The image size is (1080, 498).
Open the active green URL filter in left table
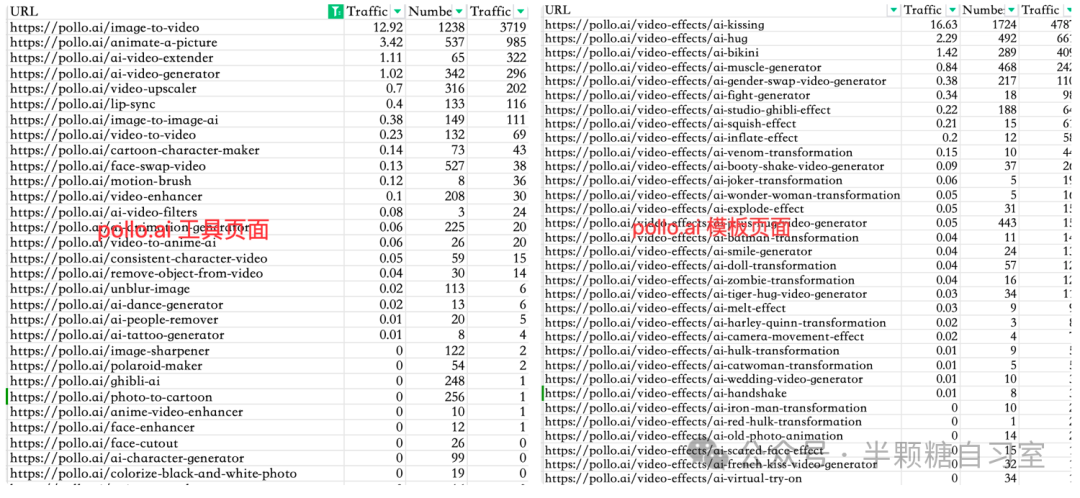(335, 11)
